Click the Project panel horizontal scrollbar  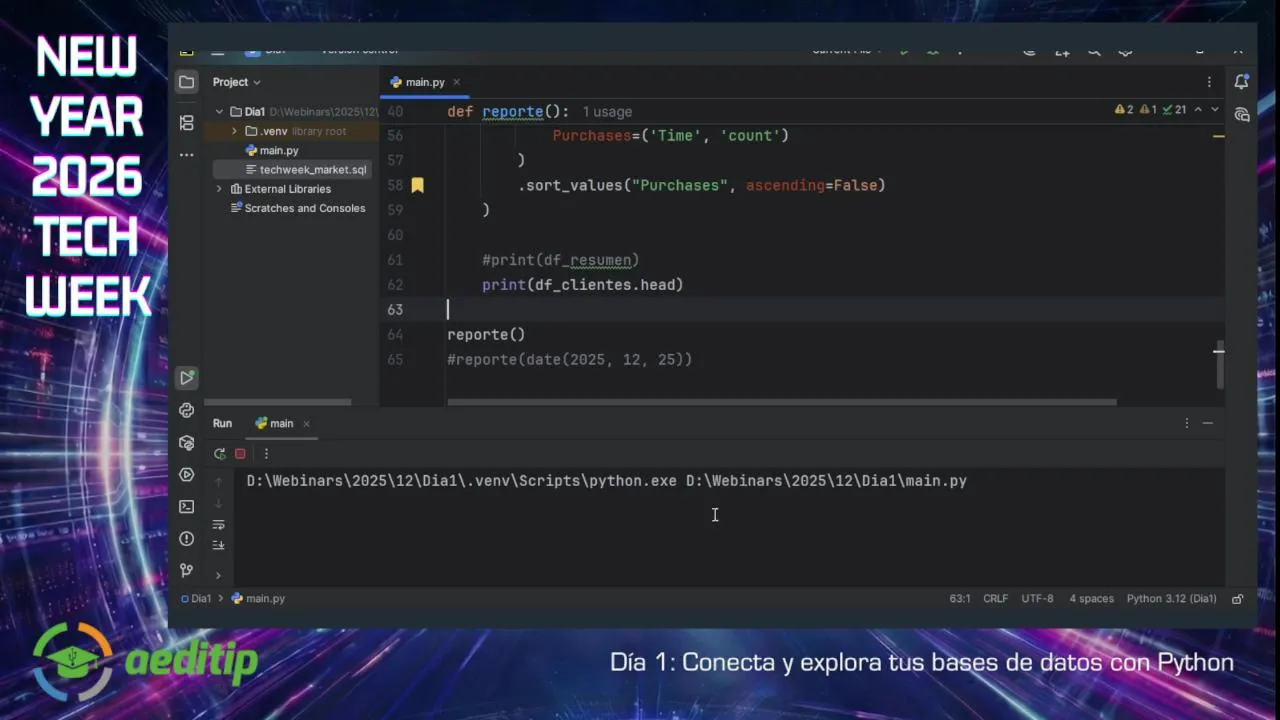pos(278,403)
